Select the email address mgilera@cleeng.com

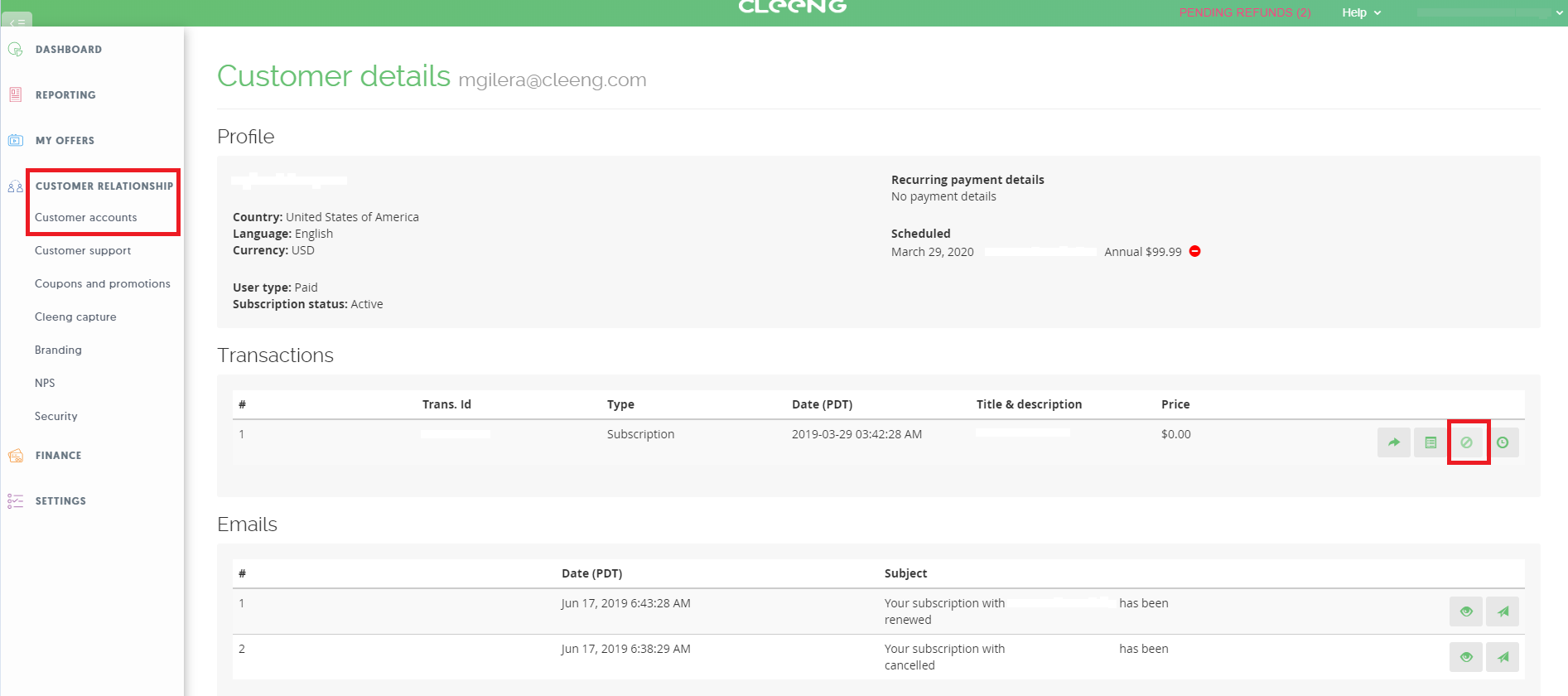[552, 80]
